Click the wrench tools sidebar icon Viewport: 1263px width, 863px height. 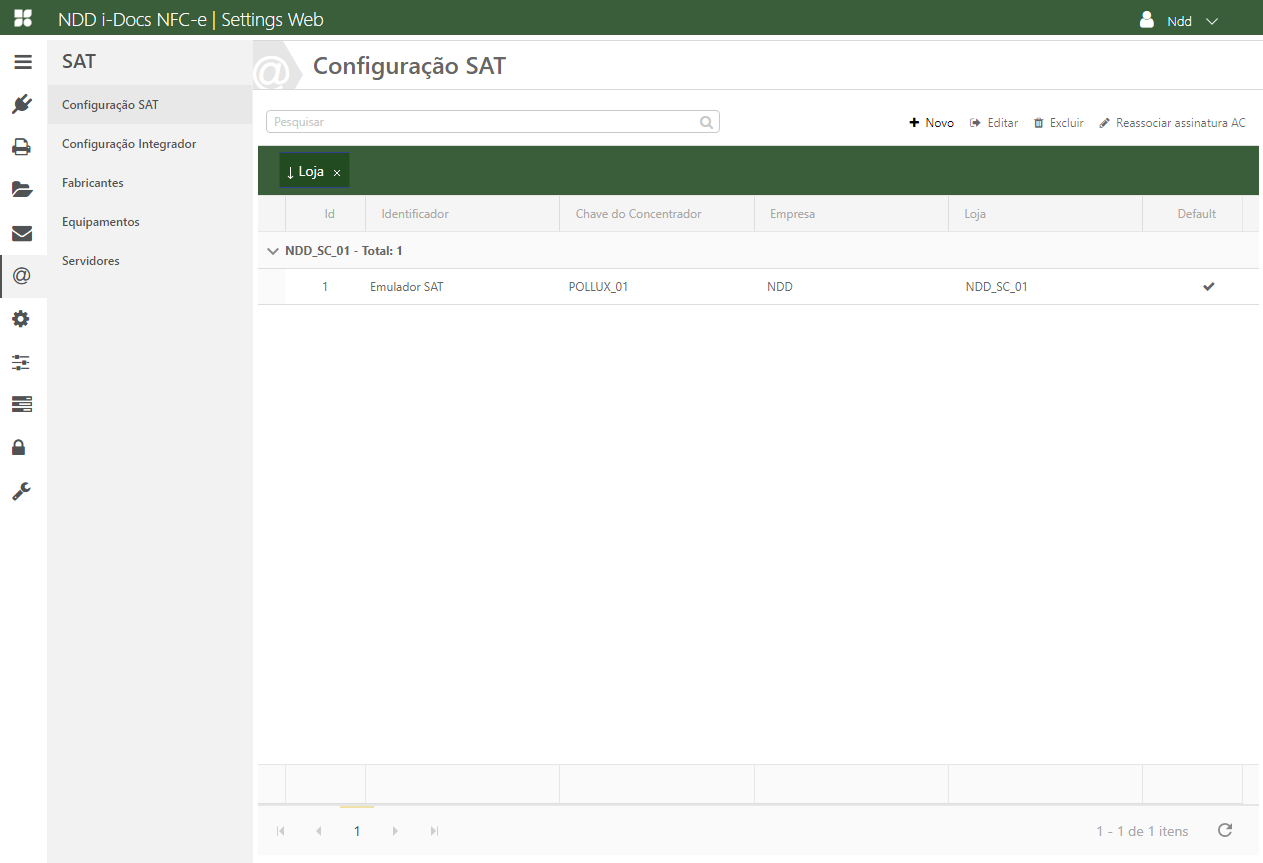pos(22,491)
